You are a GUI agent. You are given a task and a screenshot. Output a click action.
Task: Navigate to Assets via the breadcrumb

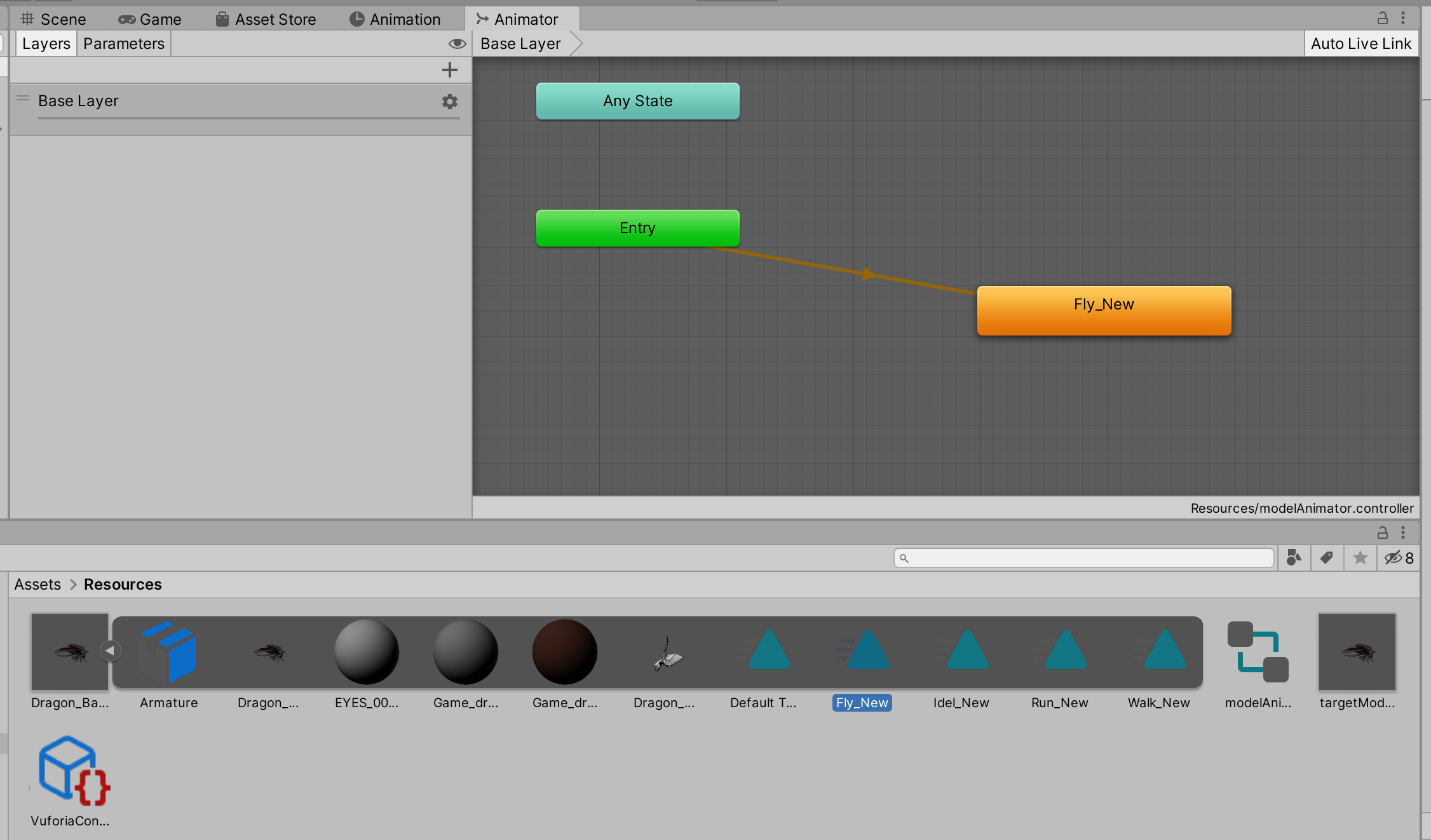(37, 584)
